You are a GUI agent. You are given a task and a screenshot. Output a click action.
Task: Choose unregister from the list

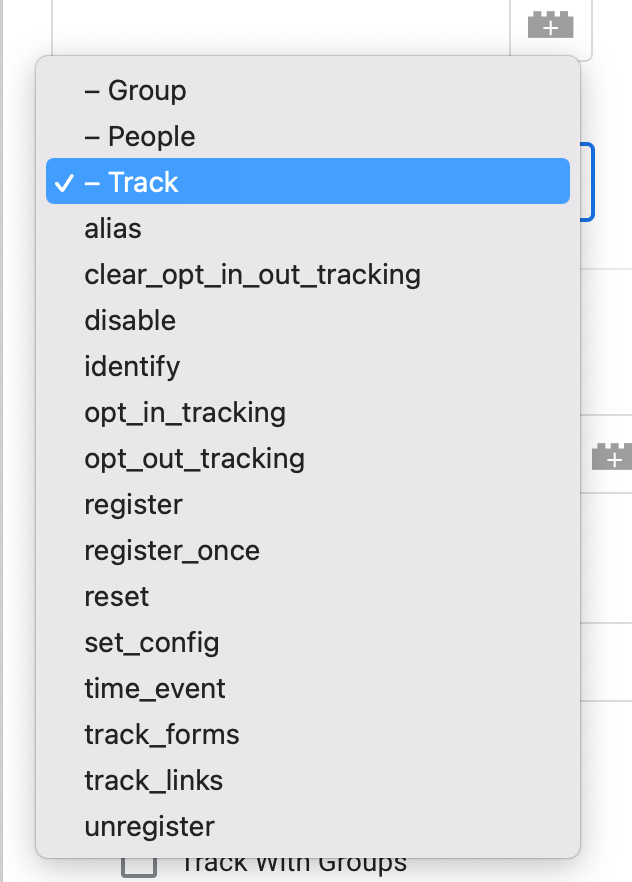pyautogui.click(x=149, y=827)
